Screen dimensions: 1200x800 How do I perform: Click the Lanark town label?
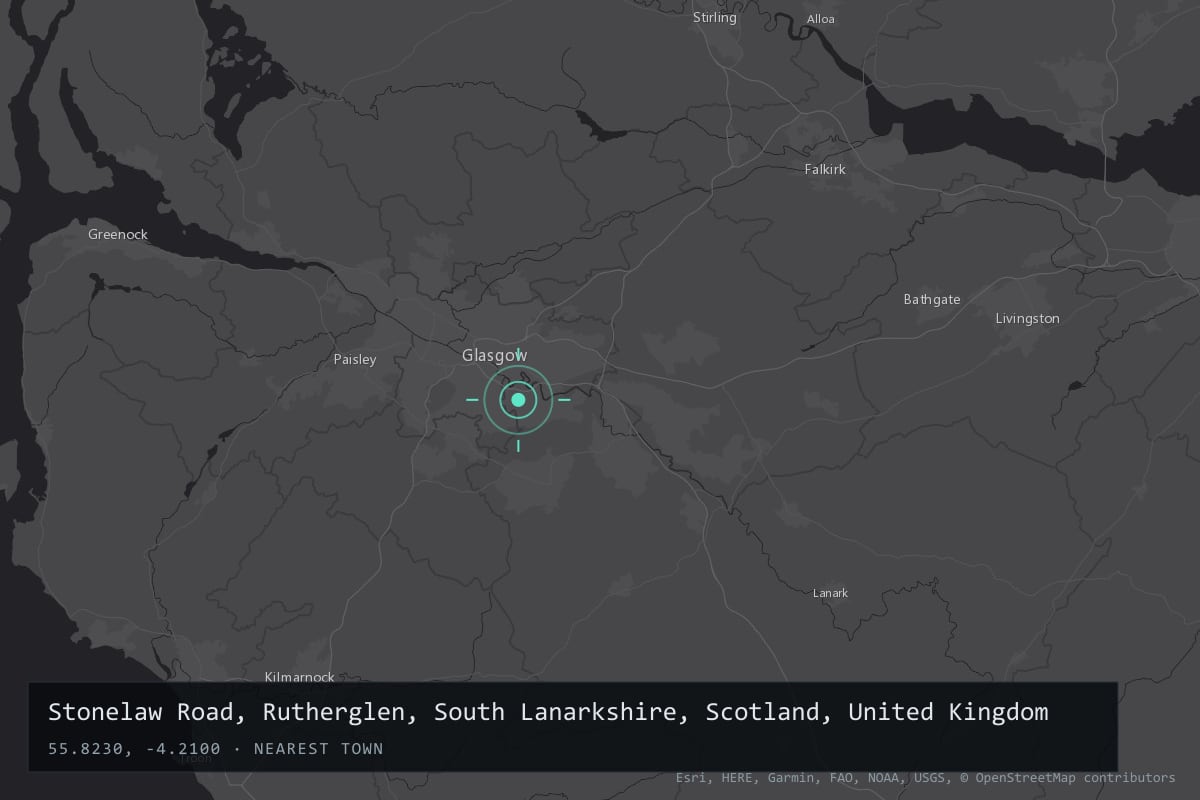tap(830, 593)
